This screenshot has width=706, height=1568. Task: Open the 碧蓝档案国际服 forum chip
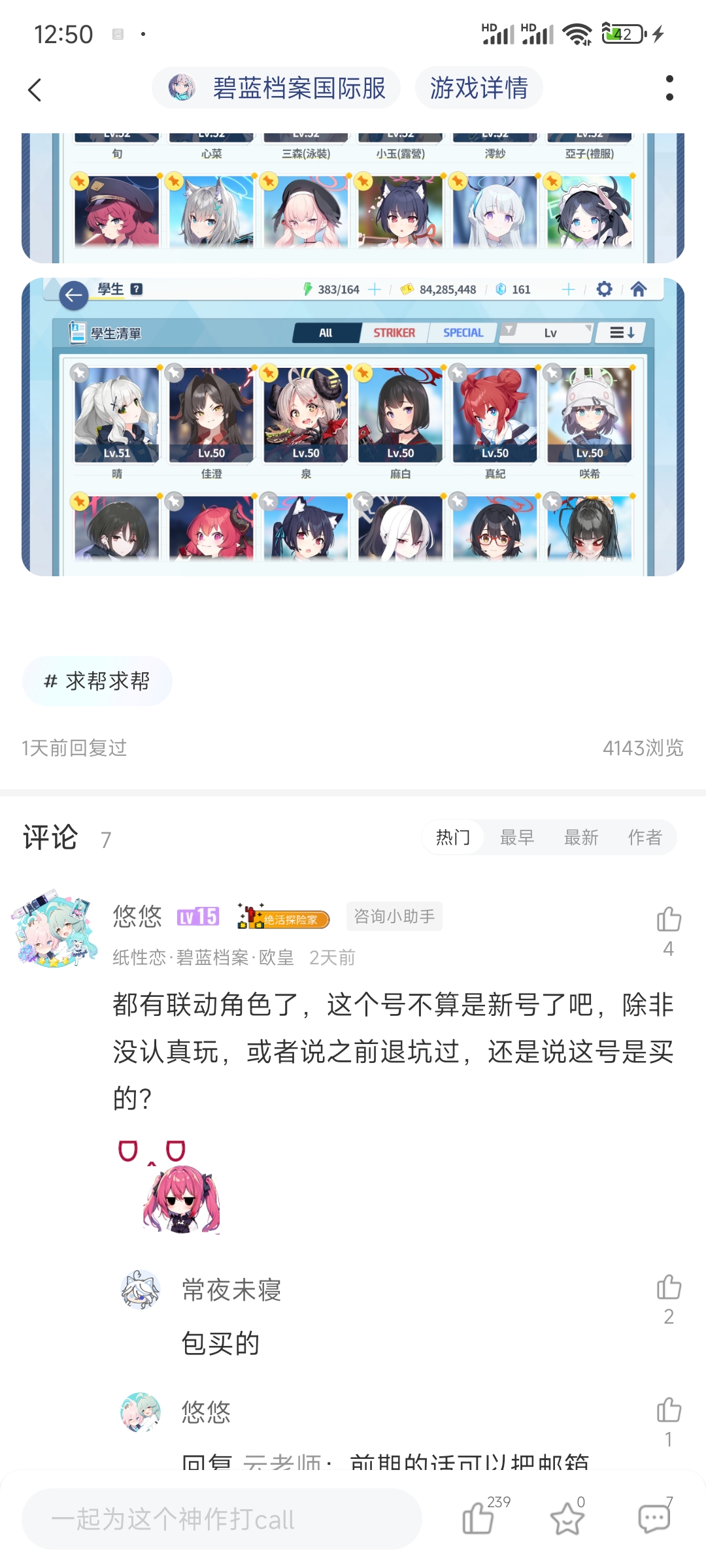pyautogui.click(x=277, y=88)
